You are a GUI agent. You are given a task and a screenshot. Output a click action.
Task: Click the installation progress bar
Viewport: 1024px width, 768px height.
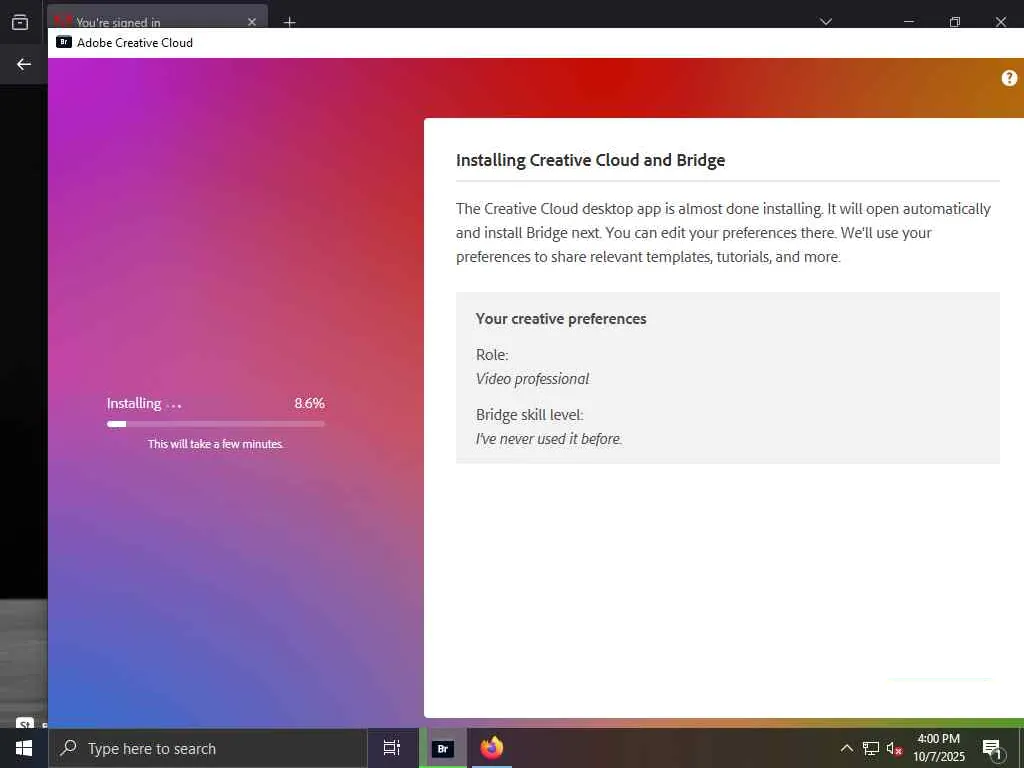(x=216, y=424)
